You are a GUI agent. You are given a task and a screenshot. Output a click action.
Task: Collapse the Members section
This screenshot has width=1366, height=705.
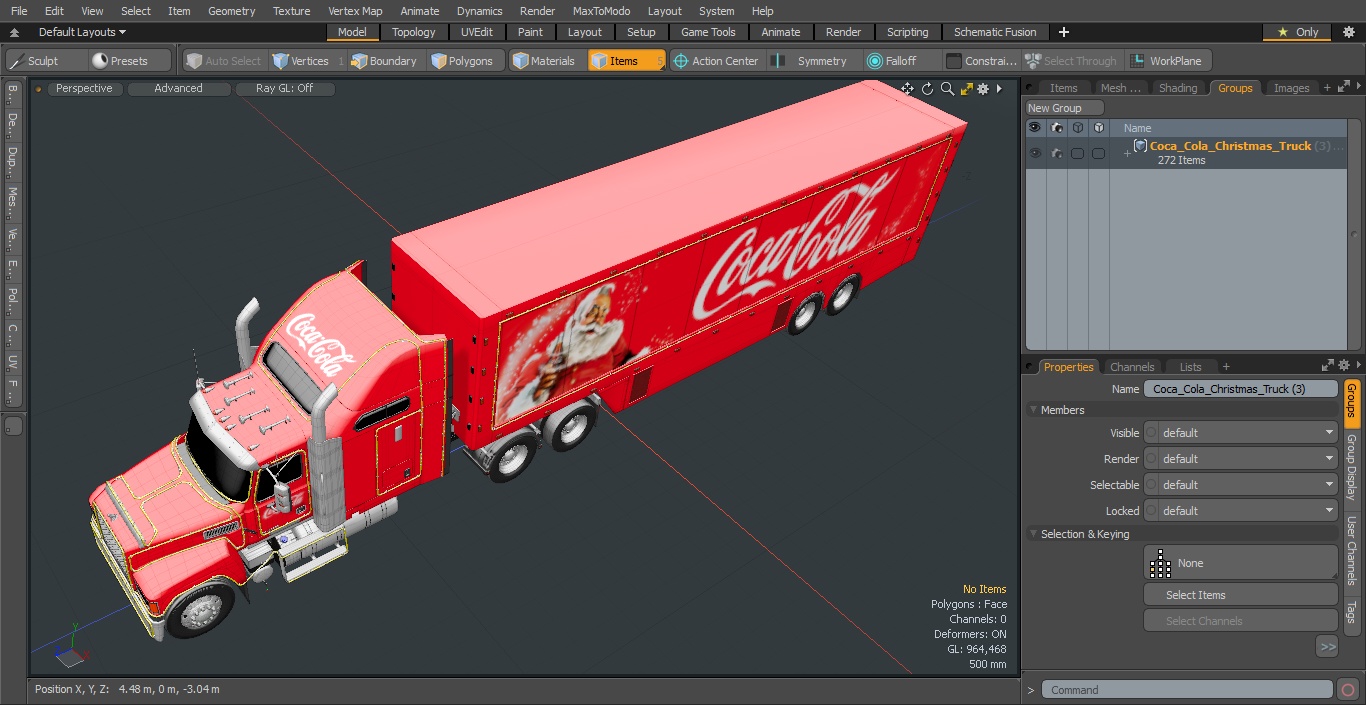pyautogui.click(x=1034, y=410)
